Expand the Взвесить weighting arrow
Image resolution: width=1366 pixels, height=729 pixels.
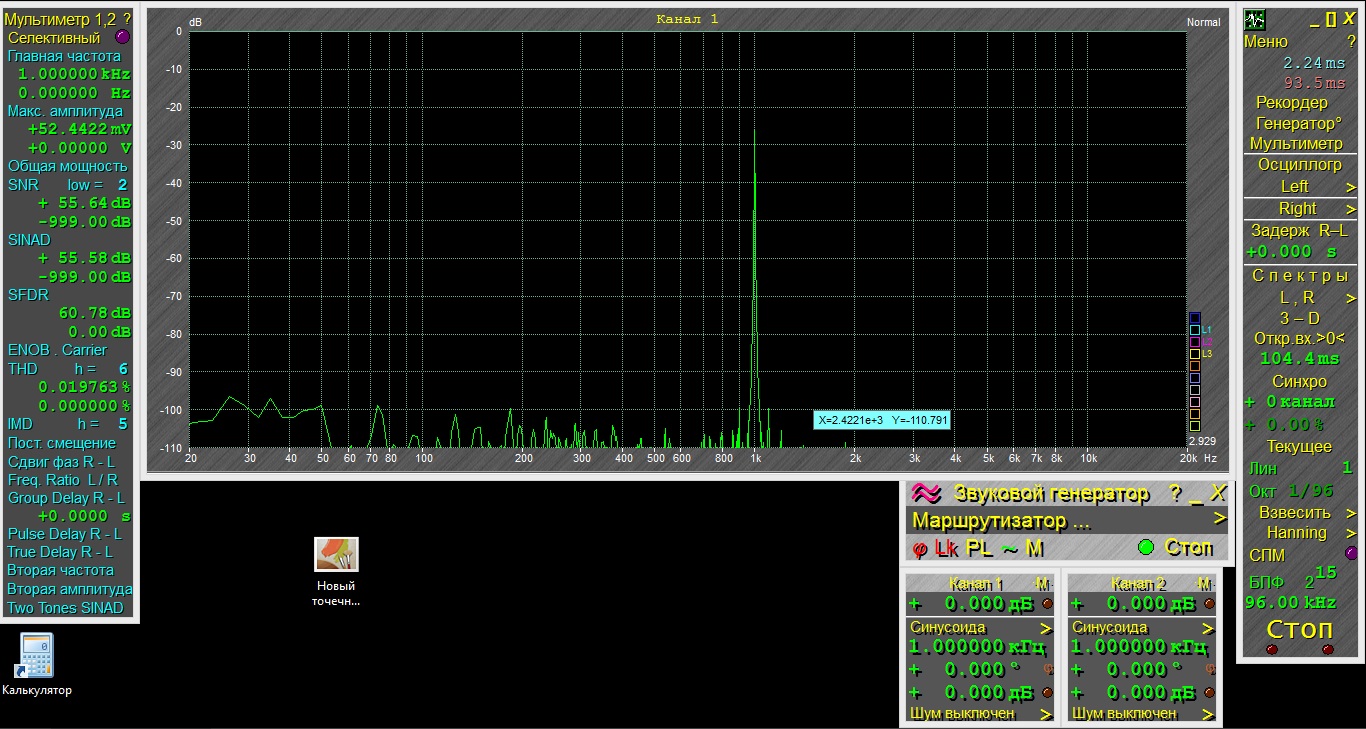1350,513
